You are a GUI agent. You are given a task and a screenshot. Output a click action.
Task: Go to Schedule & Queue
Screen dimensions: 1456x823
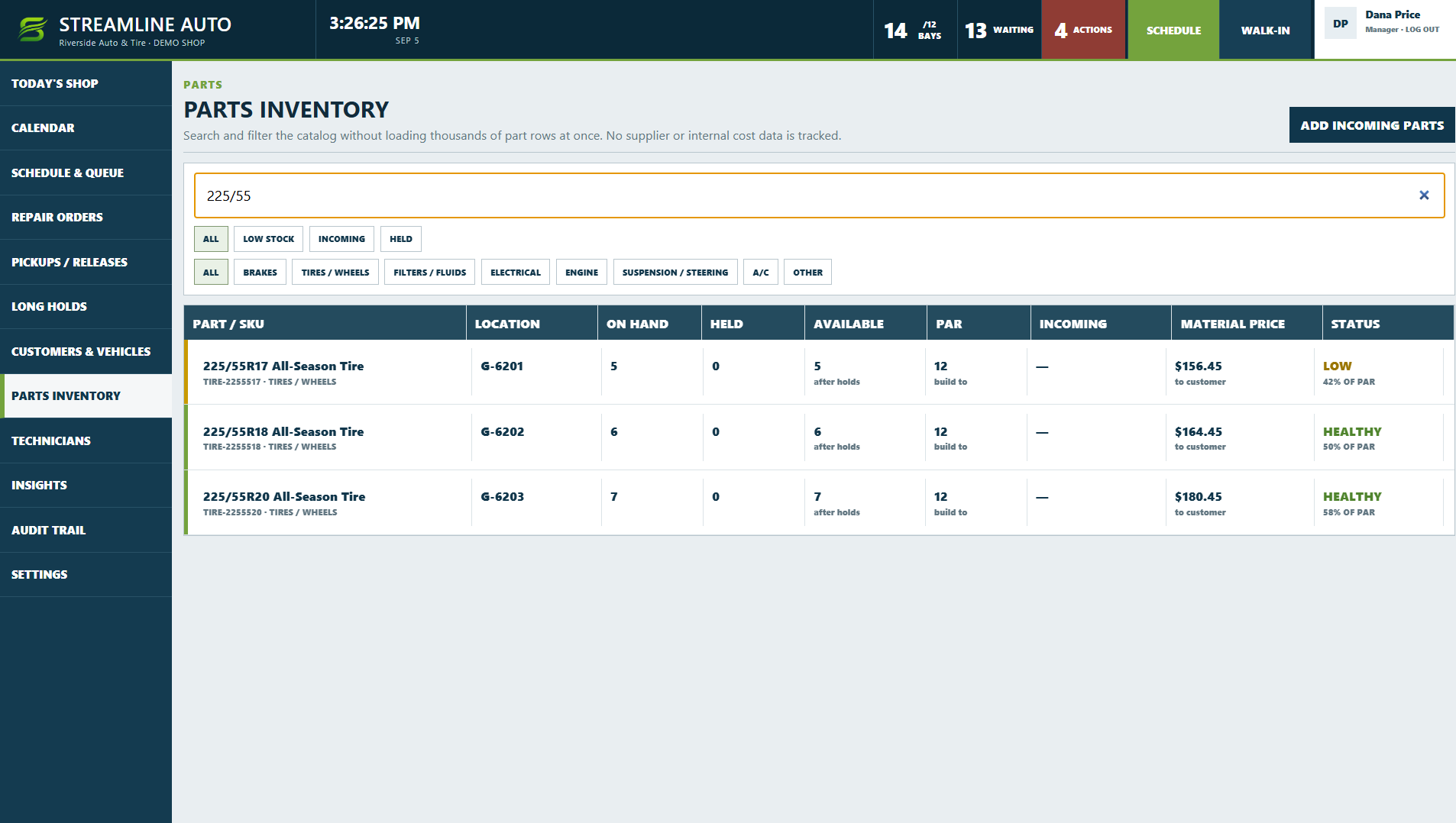pos(86,173)
